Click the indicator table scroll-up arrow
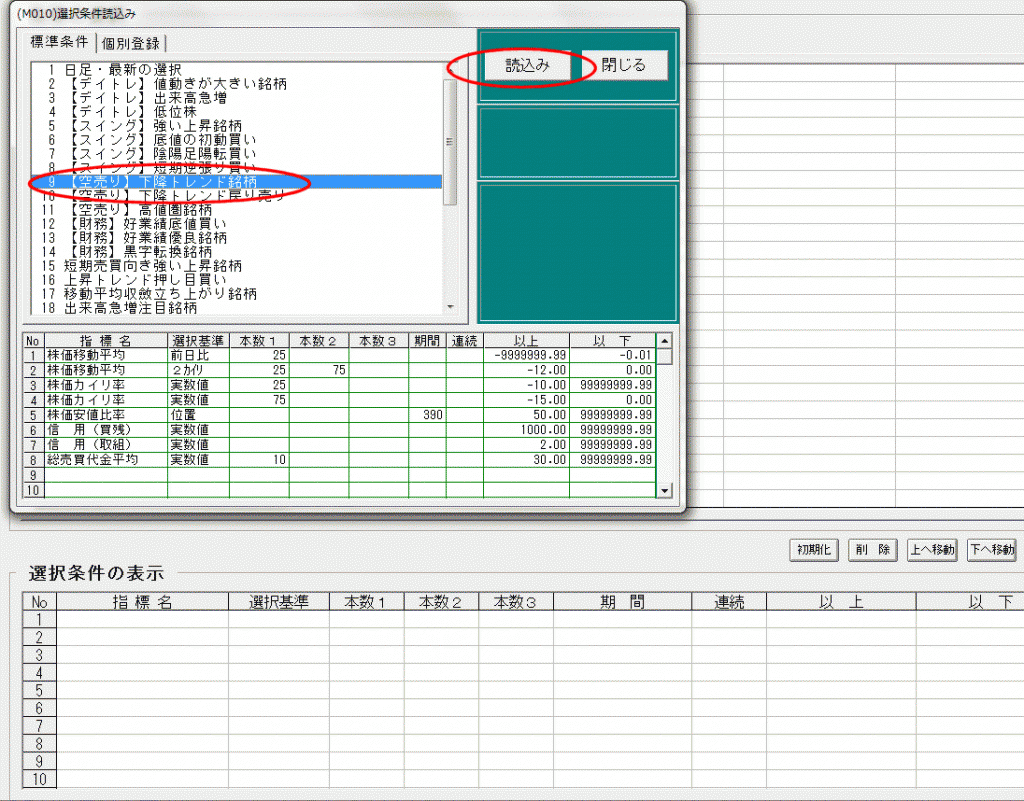1024x801 pixels. (x=664, y=341)
